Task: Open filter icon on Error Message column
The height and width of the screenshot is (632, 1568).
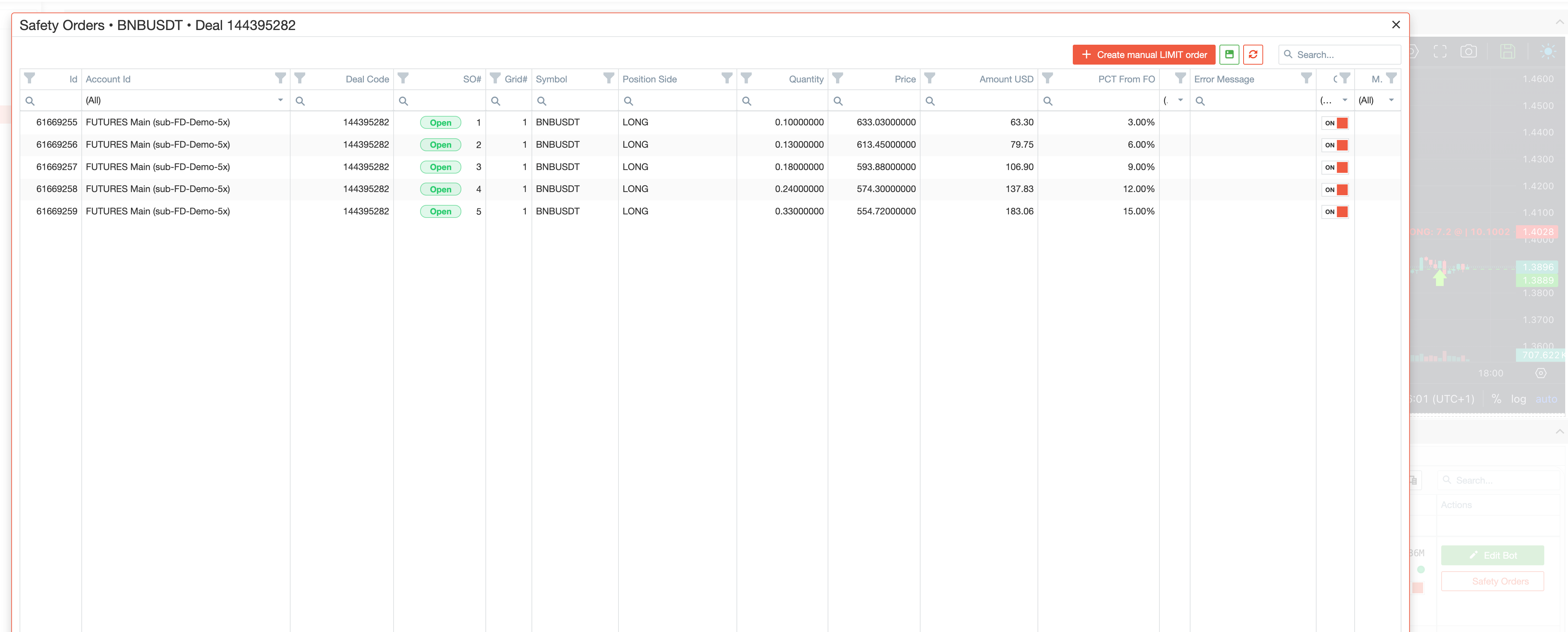Action: (x=1306, y=79)
